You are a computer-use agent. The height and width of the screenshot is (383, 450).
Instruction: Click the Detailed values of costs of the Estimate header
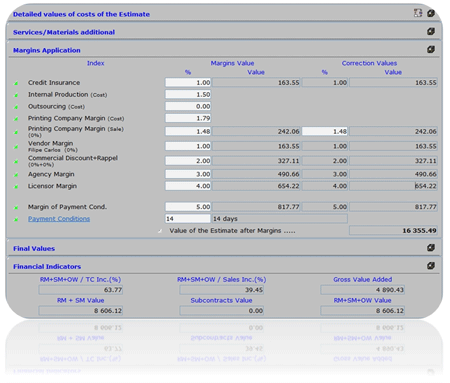tap(81, 14)
